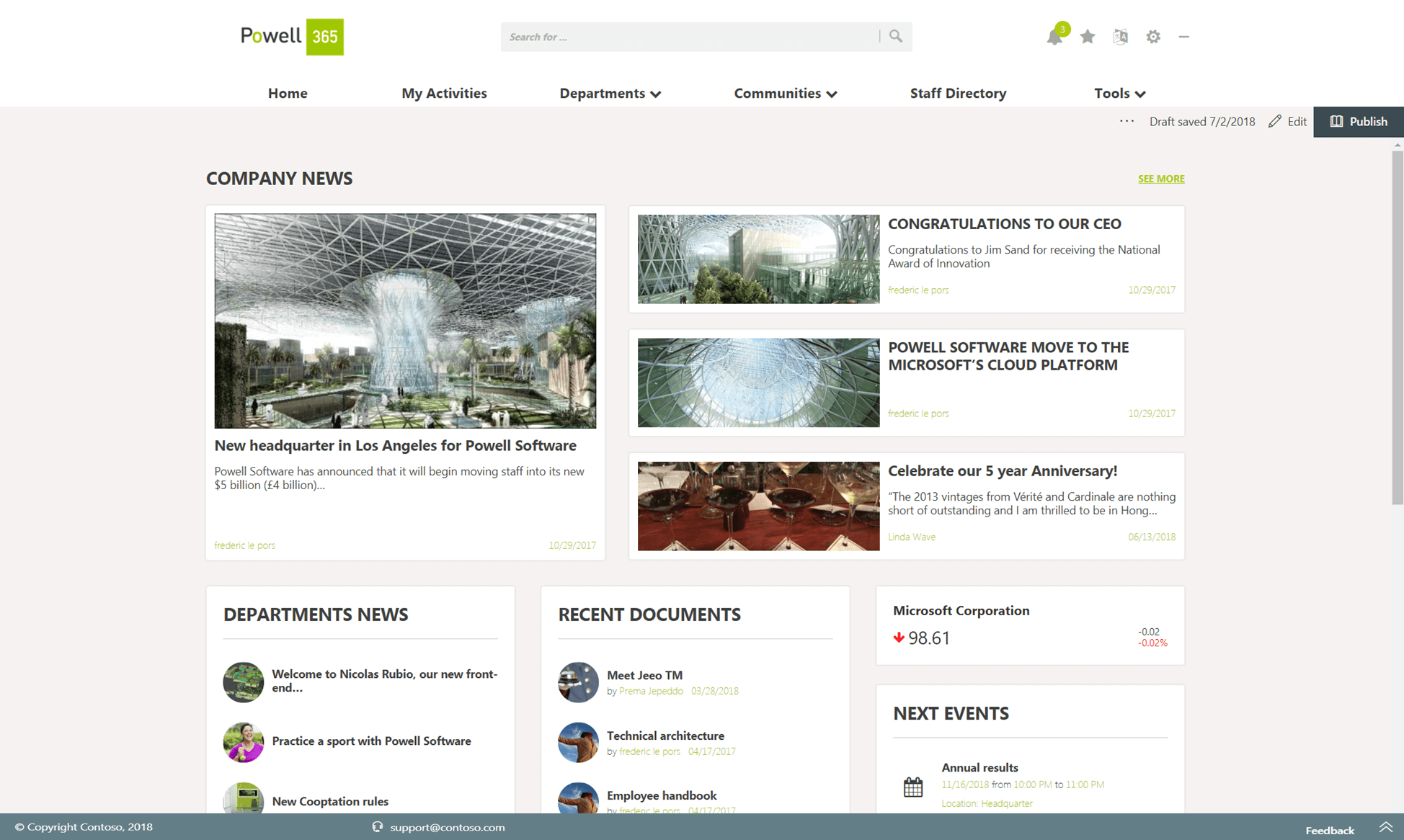Open the settings gear icon
Screen dimensions: 1404x840
coord(1153,37)
